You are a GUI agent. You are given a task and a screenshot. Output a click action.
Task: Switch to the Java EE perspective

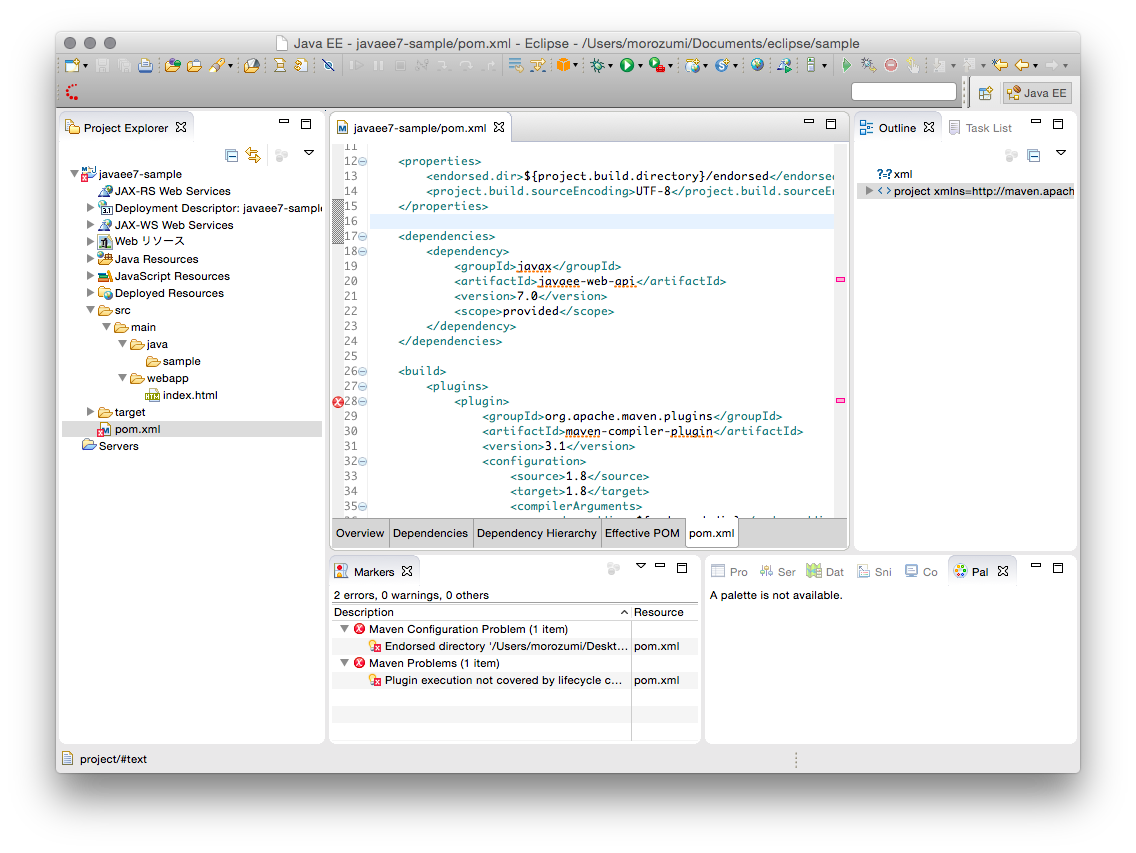tap(1036, 92)
